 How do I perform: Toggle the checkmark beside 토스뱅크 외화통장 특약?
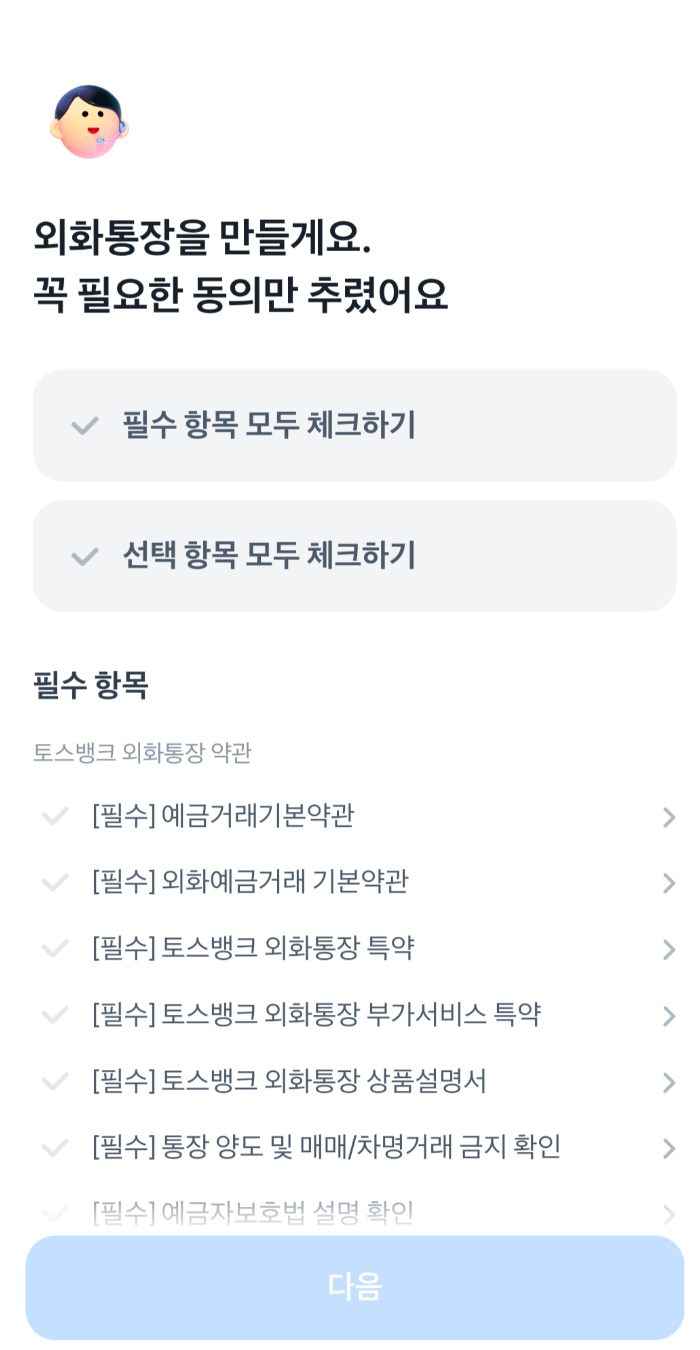[x=54, y=950]
